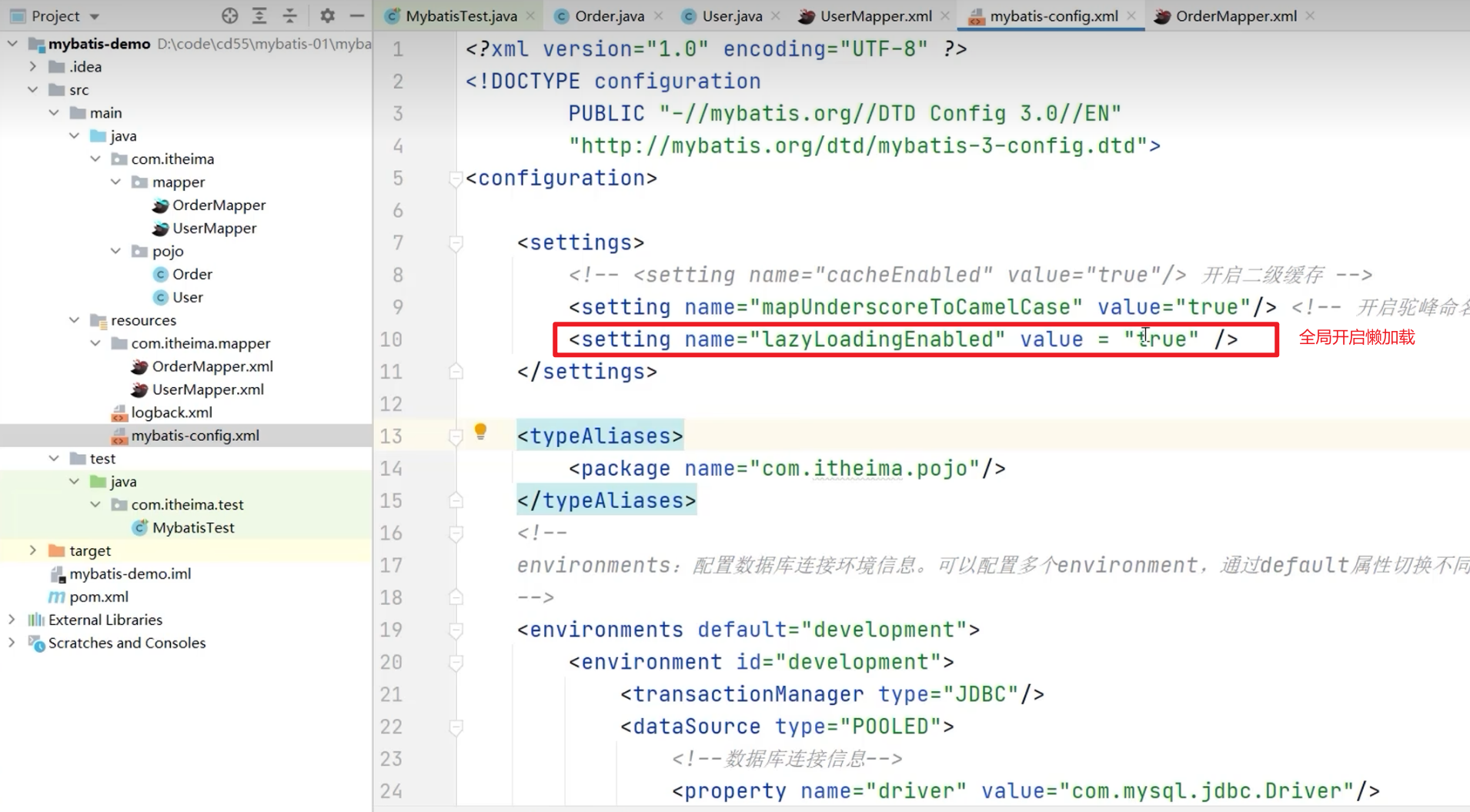The height and width of the screenshot is (812, 1470).
Task: Close the MybatisTest.java tab
Action: point(530,16)
